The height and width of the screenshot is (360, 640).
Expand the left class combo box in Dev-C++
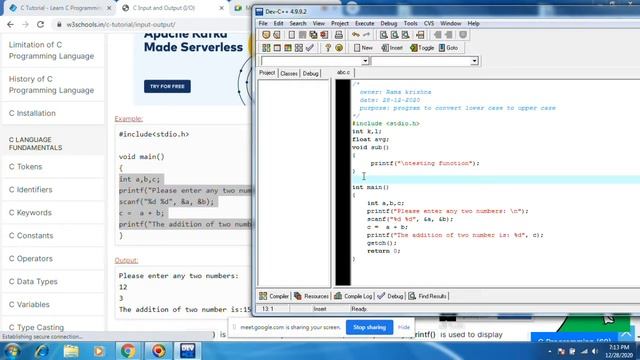pos(365,61)
